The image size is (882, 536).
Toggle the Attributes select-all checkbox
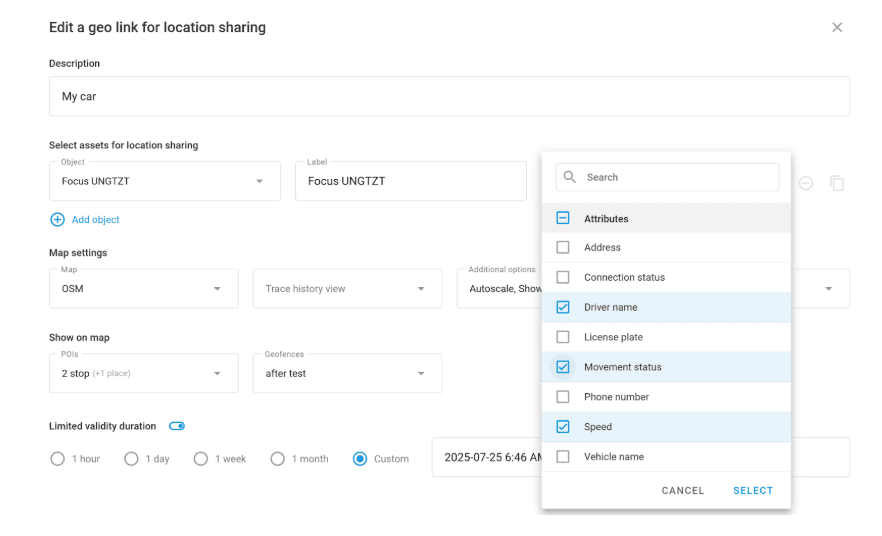tap(563, 218)
